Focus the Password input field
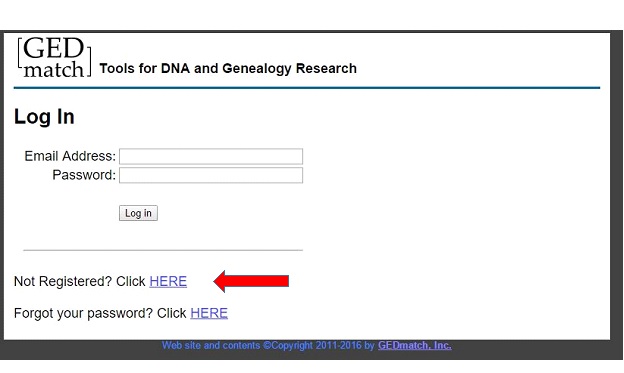This screenshot has width=624, height=373. 211,175
